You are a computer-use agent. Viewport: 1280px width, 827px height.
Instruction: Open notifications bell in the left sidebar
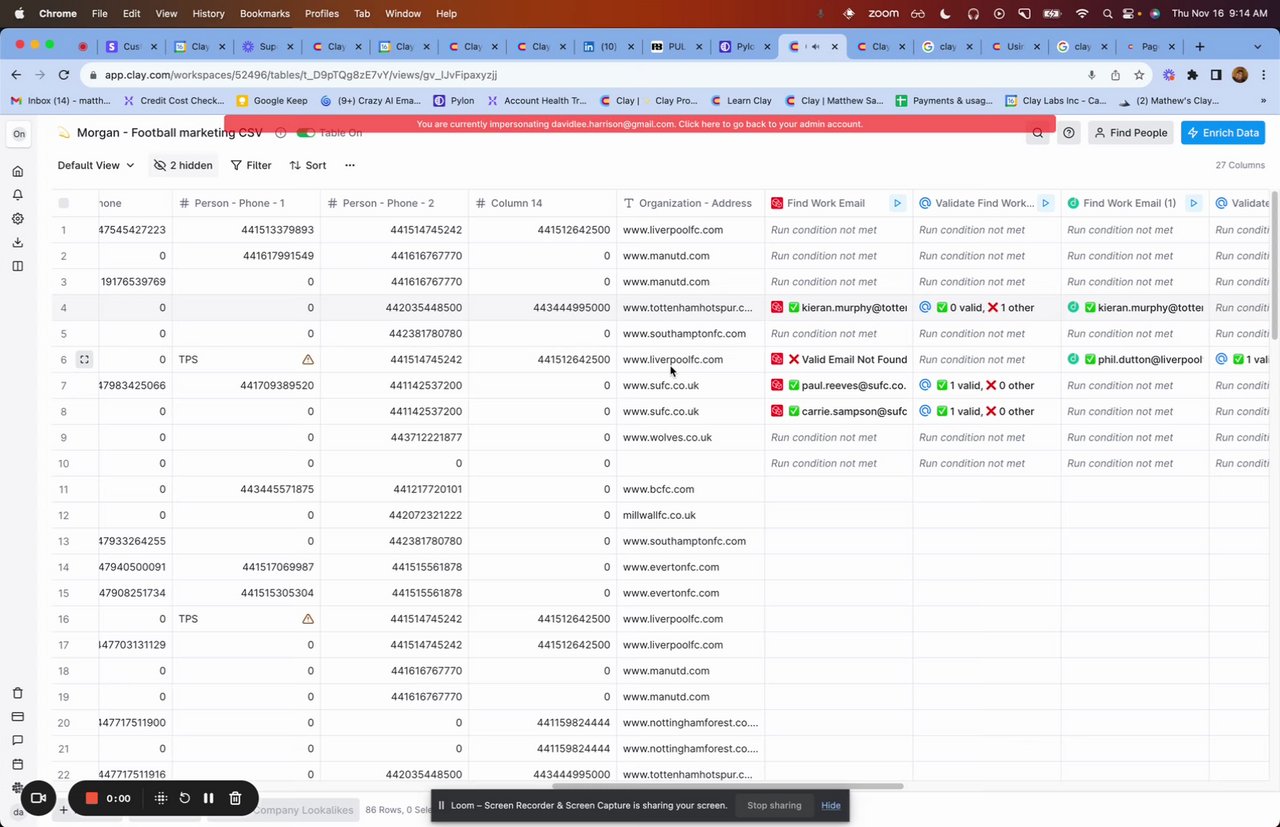click(18, 195)
